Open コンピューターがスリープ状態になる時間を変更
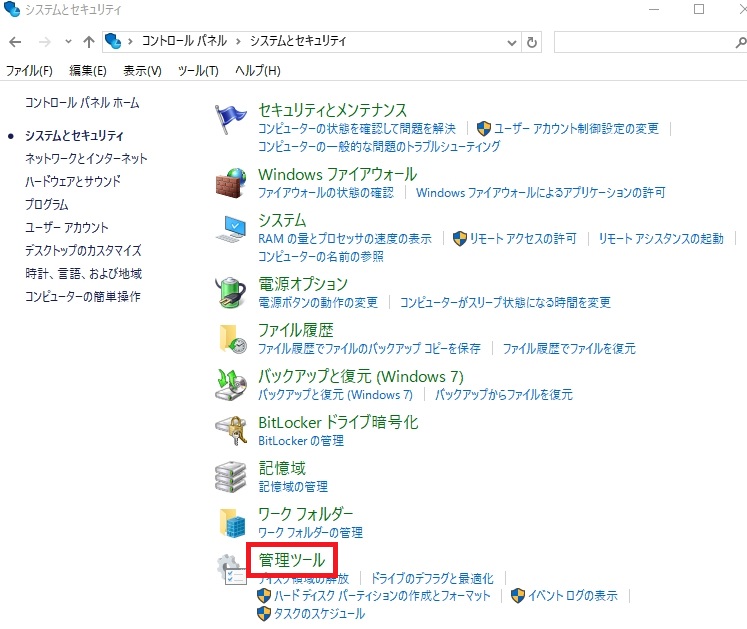The width and height of the screenshot is (747, 629). tap(505, 302)
